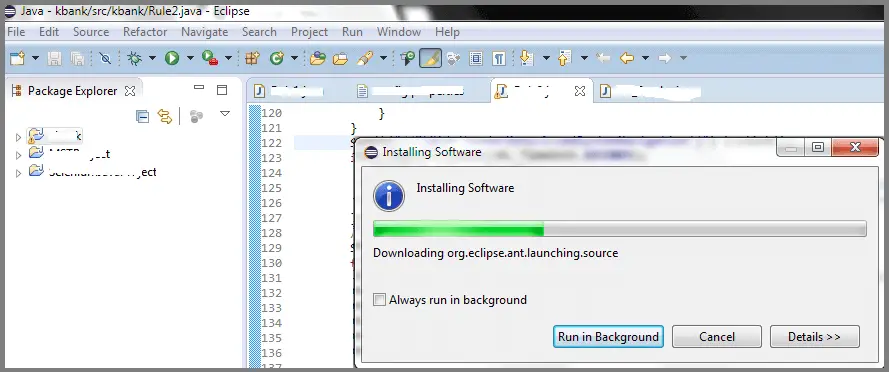The width and height of the screenshot is (889, 372).
Task: Open the New wizard dropdown arrow
Action: (x=35, y=58)
